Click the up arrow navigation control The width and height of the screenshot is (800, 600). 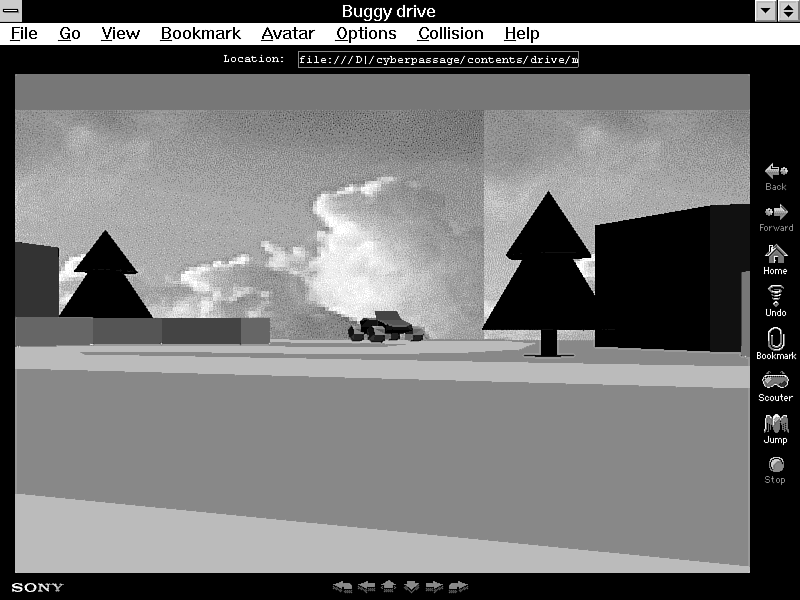point(389,586)
